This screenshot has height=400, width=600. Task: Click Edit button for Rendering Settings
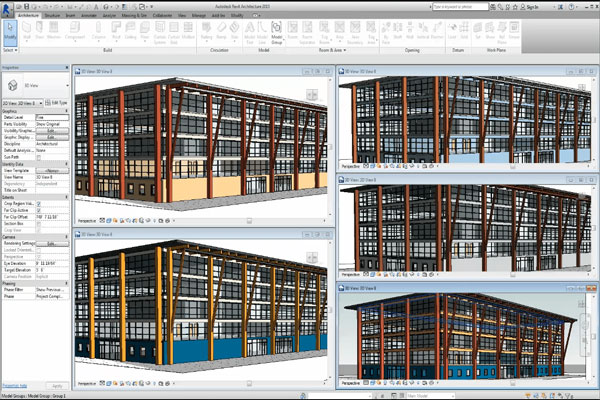click(x=52, y=243)
